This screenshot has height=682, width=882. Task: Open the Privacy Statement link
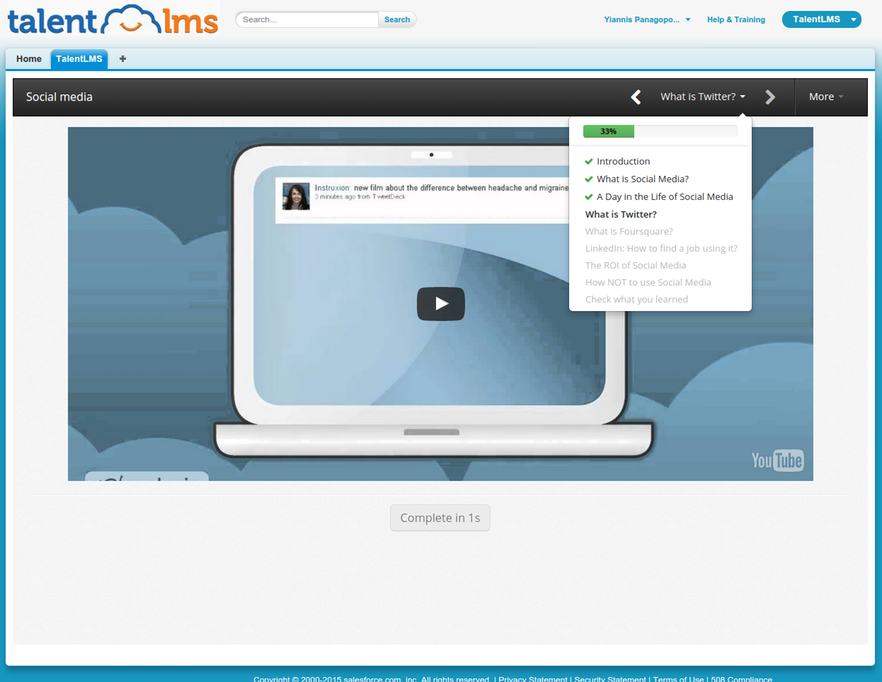point(533,679)
